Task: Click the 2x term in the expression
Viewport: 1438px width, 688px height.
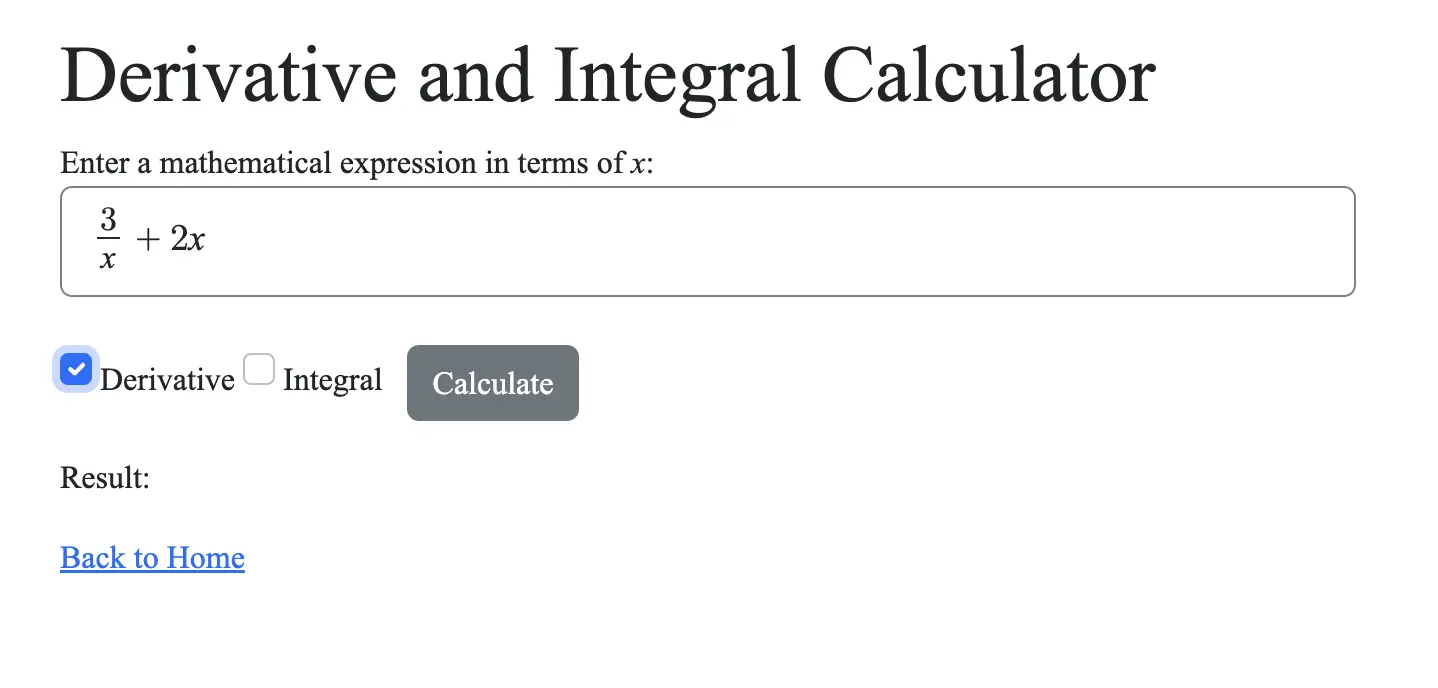Action: pyautogui.click(x=187, y=240)
